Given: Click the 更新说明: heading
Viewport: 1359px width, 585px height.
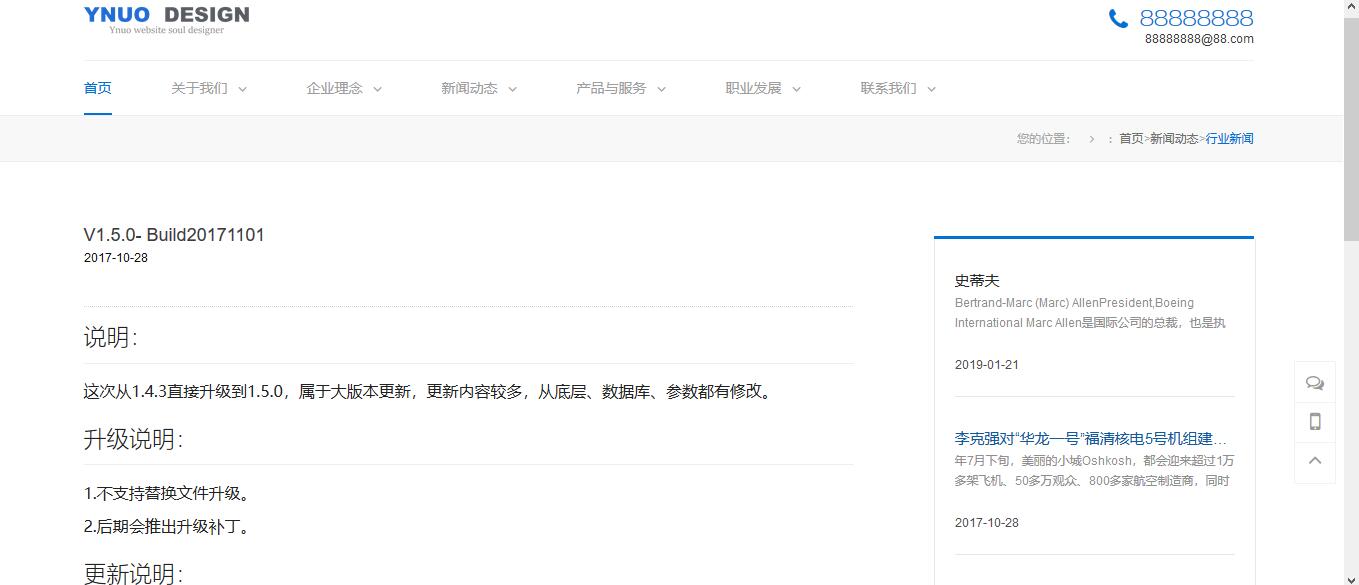Looking at the screenshot, I should [x=134, y=573].
